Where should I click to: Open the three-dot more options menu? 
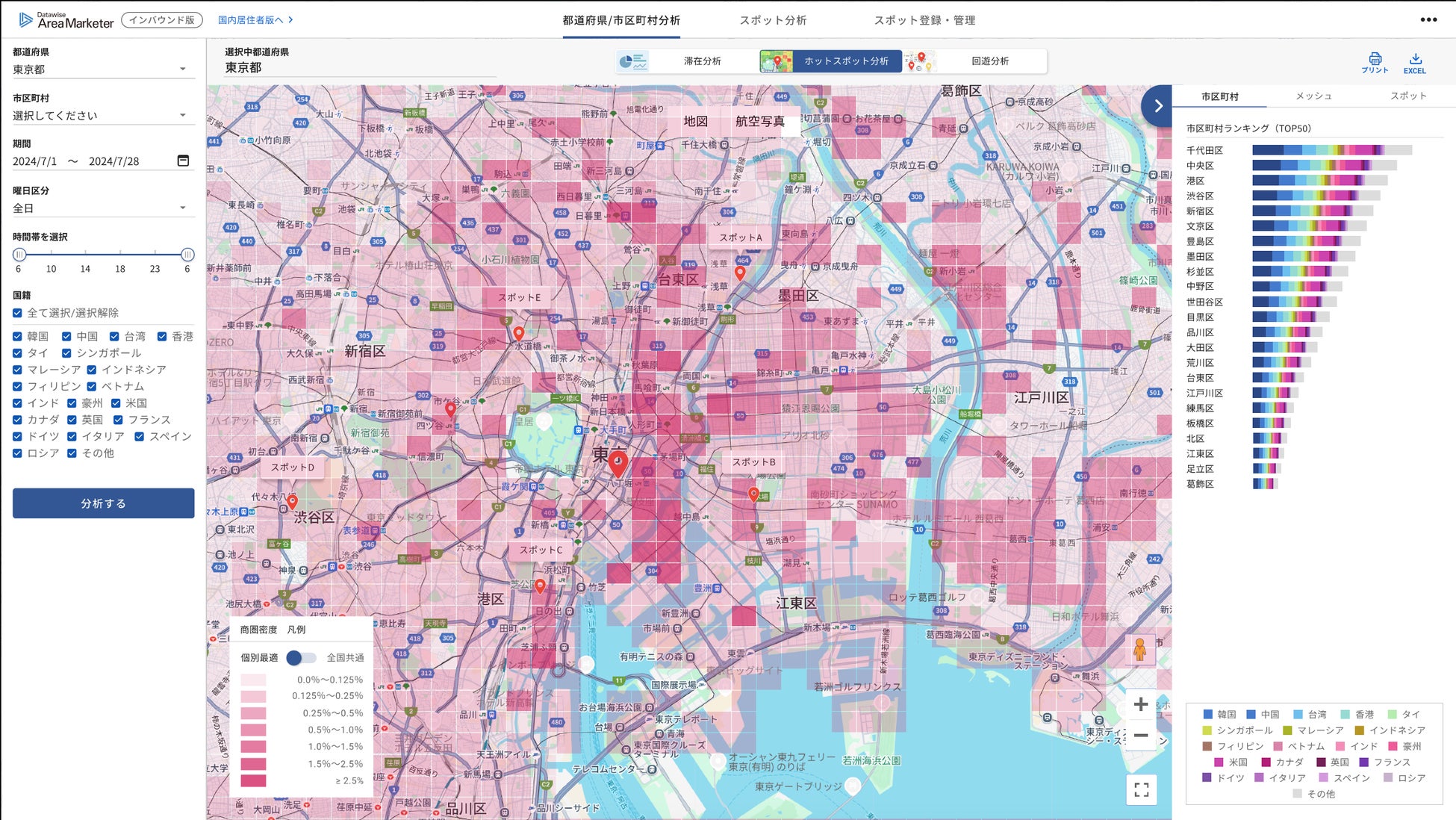point(1428,20)
